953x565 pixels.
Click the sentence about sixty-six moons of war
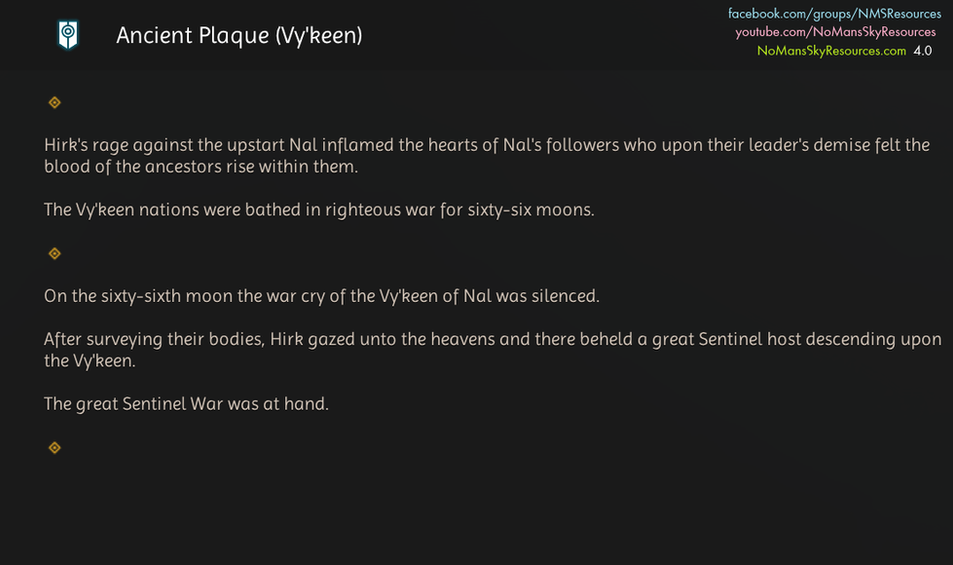319,211
